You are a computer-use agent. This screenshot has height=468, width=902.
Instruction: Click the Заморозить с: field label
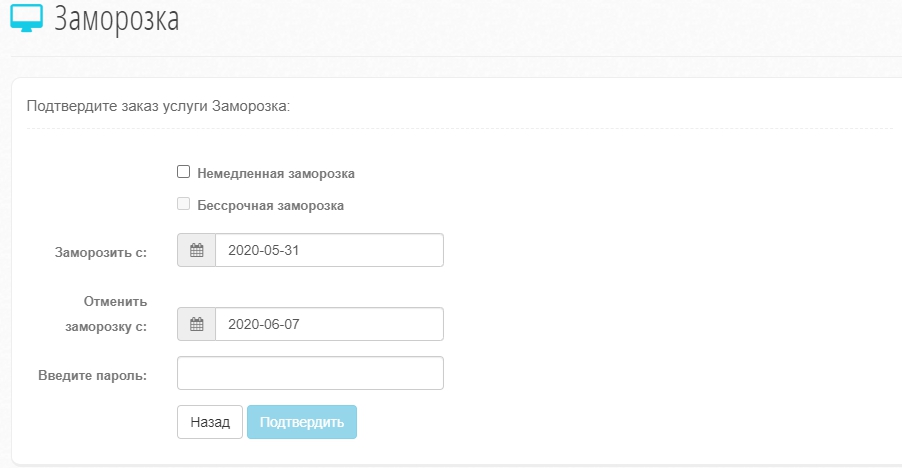pos(101,253)
